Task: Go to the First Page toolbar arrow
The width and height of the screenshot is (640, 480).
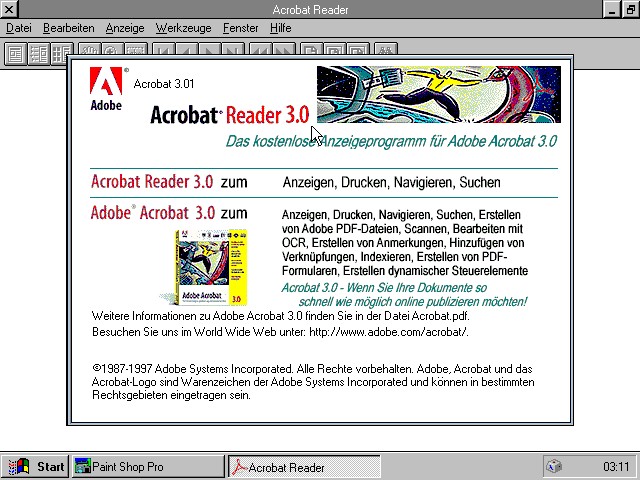Action: [x=164, y=49]
